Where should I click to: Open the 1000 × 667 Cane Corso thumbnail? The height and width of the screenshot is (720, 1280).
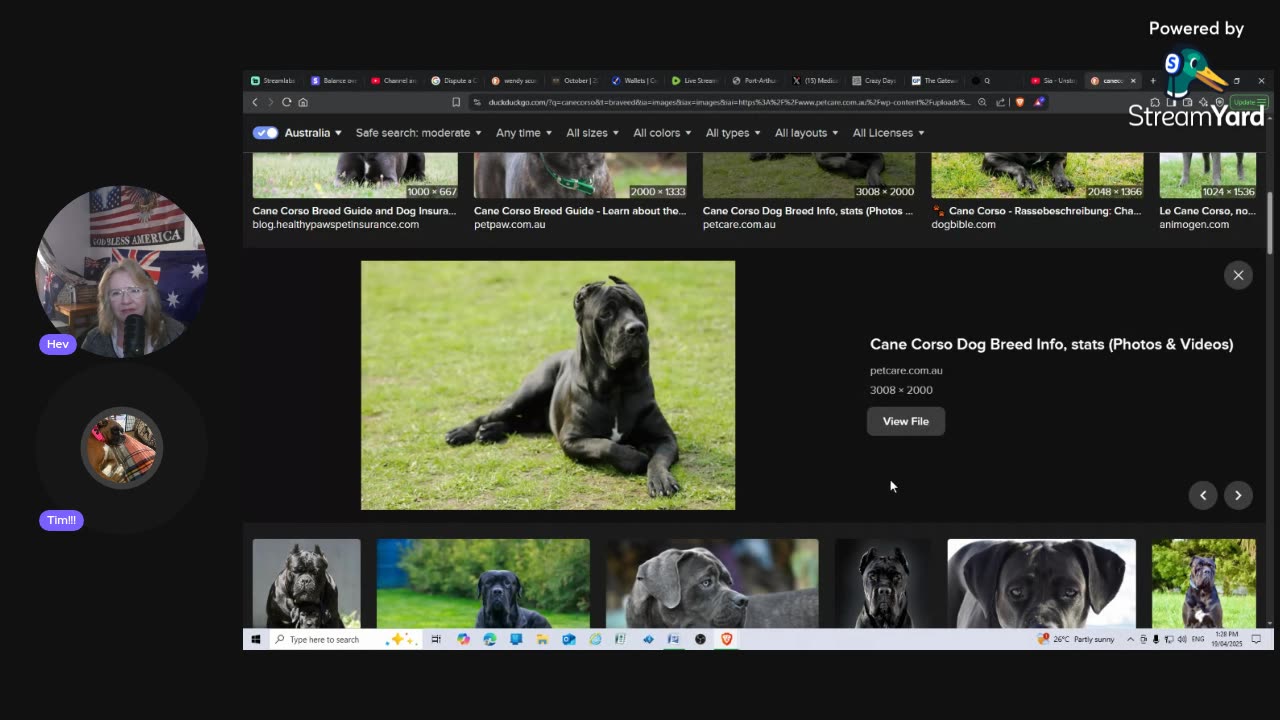point(355,176)
